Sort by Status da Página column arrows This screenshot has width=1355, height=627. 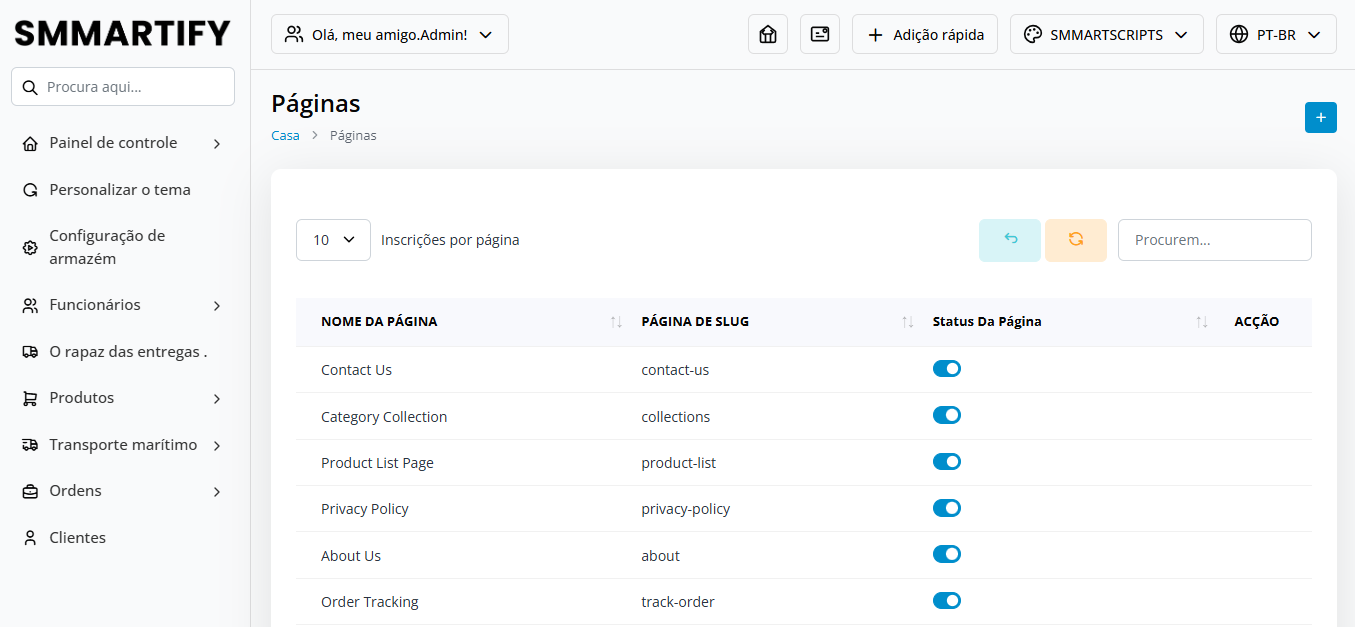click(x=1201, y=322)
